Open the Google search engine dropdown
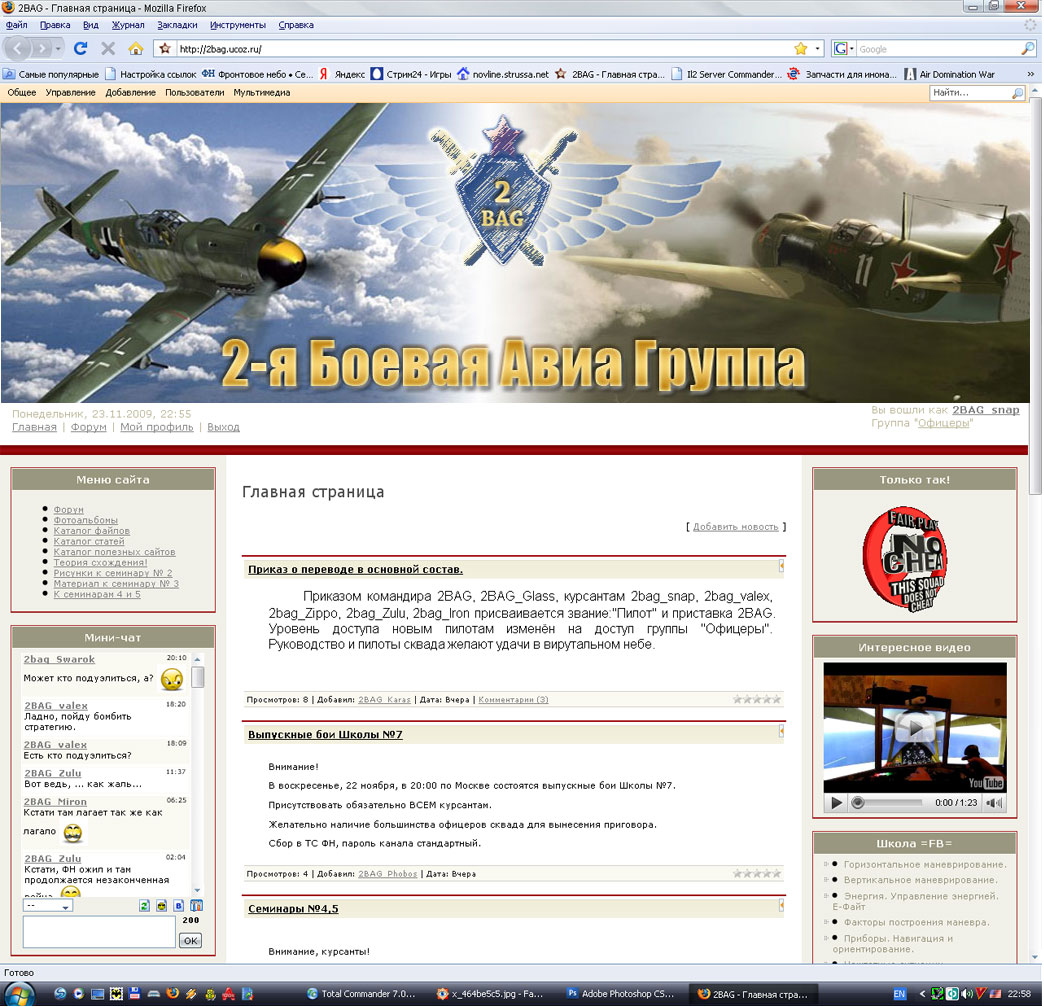 [843, 48]
